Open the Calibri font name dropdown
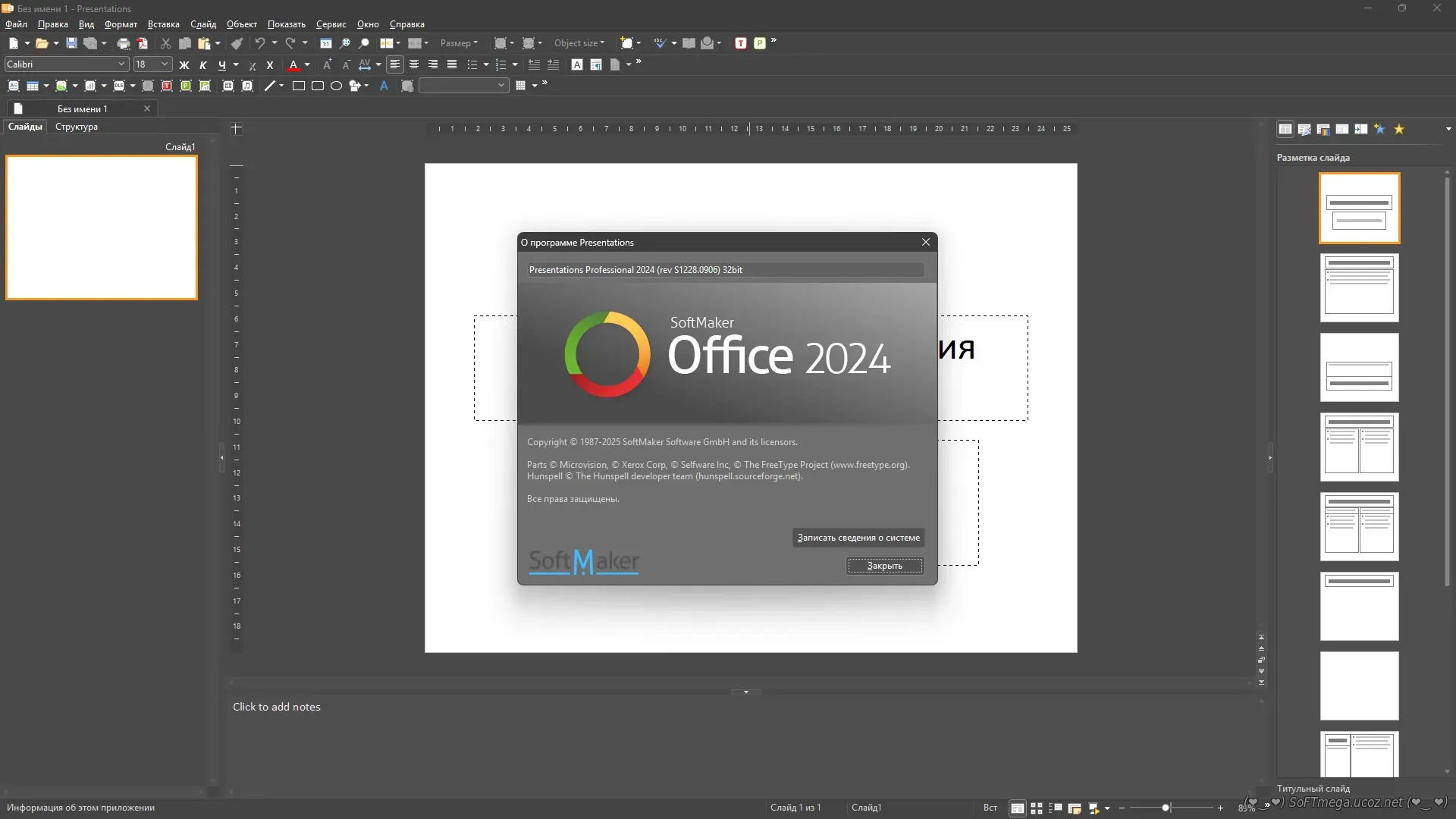 (x=121, y=64)
